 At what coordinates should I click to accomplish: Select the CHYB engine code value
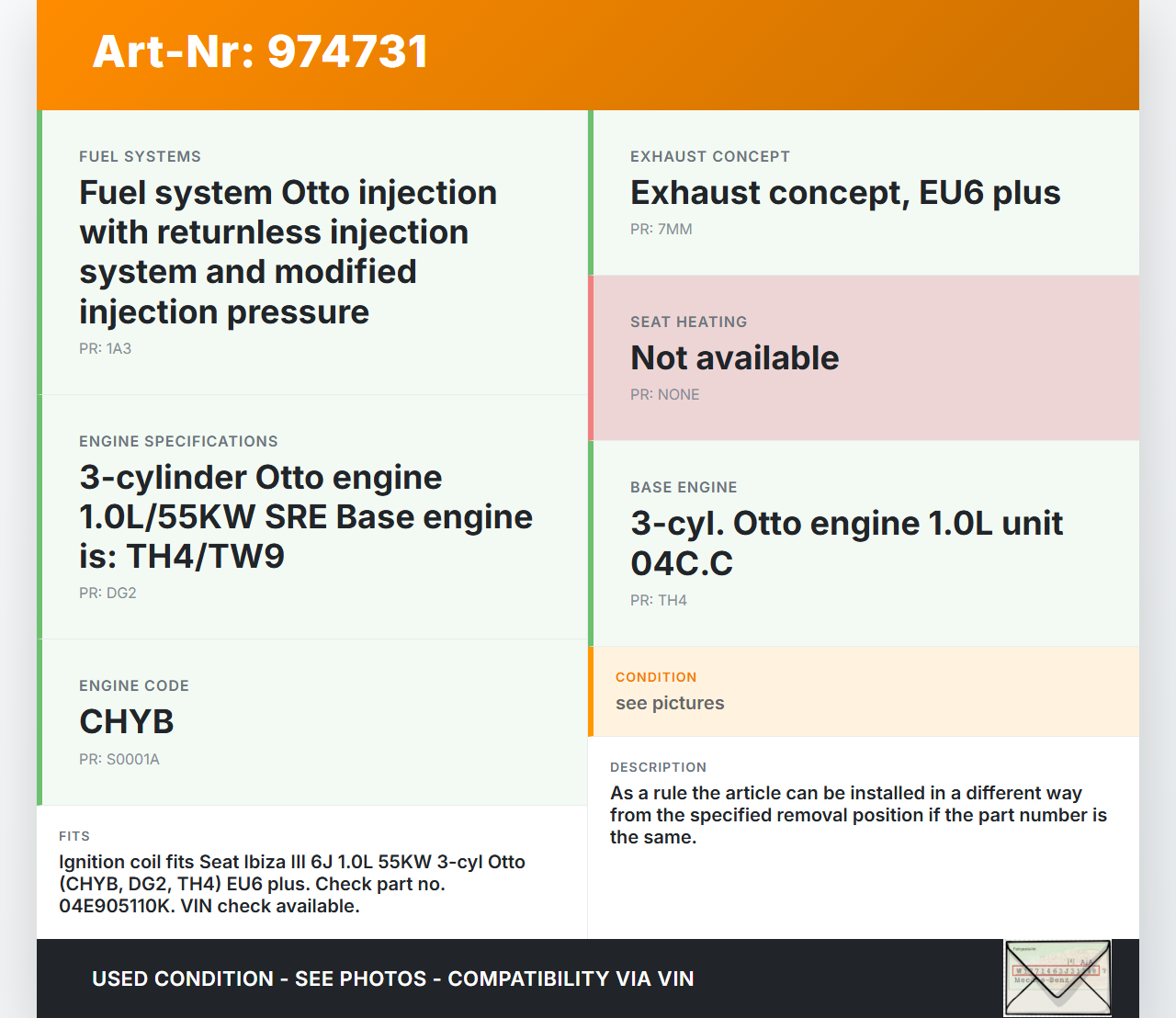tap(127, 722)
